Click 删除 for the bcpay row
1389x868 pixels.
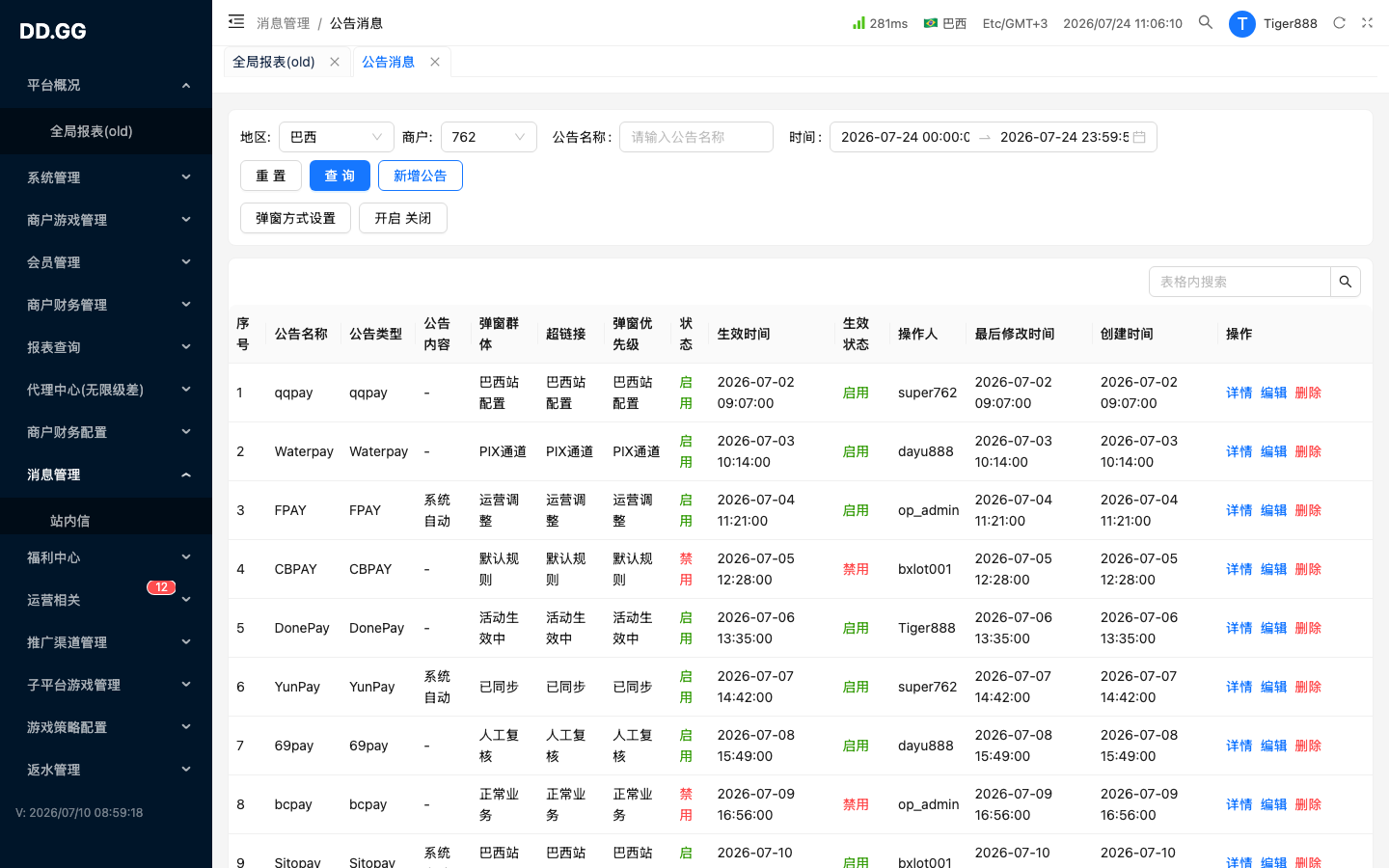[x=1308, y=804]
